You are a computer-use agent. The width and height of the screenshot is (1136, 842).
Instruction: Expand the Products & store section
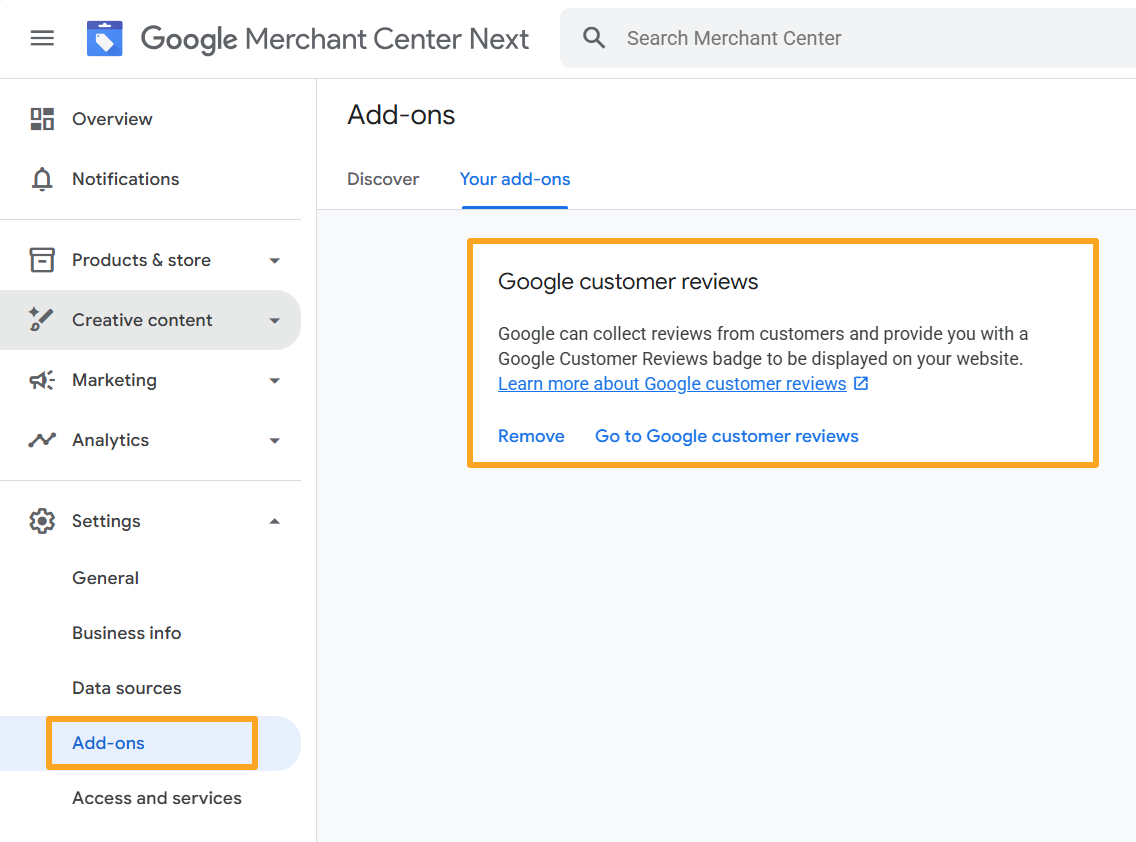click(274, 259)
